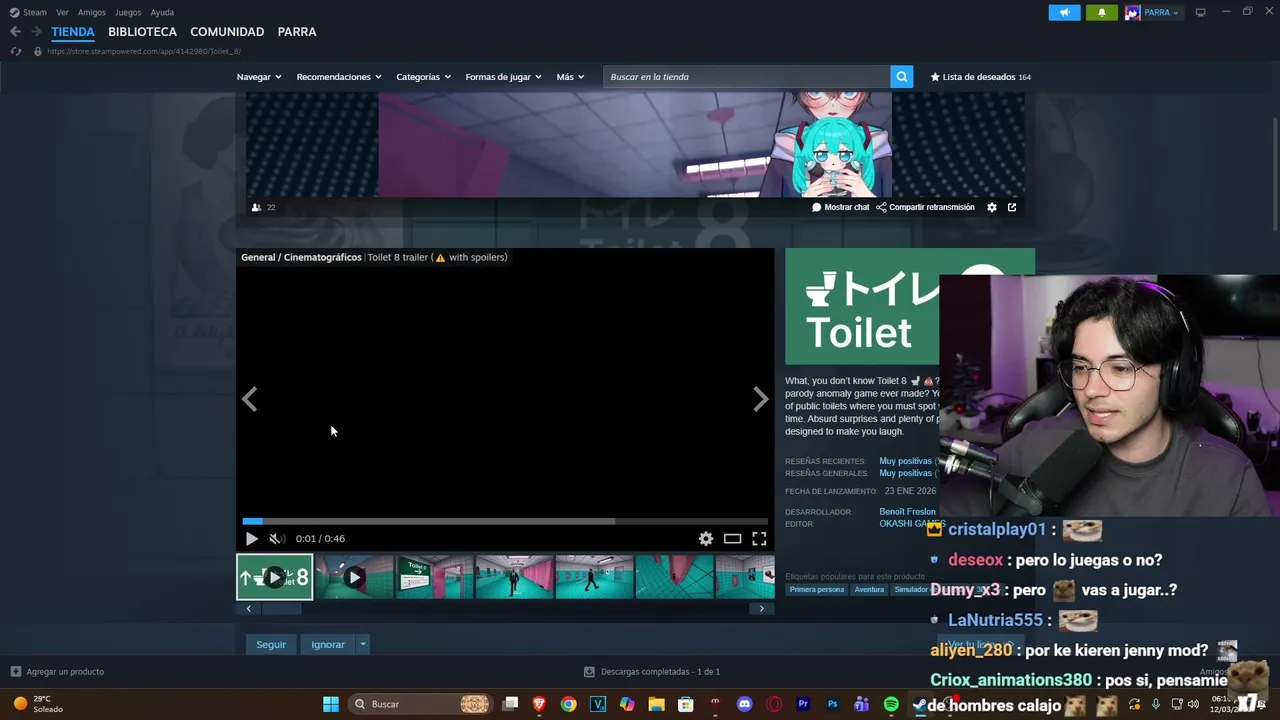Unmute the trailer audio
Image resolution: width=1280 pixels, height=720 pixels.
click(x=276, y=538)
